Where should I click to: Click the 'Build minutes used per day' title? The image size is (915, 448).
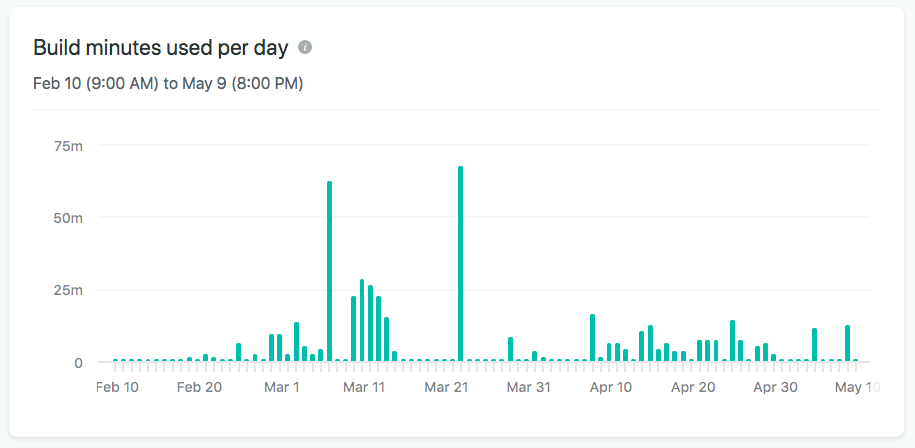161,47
